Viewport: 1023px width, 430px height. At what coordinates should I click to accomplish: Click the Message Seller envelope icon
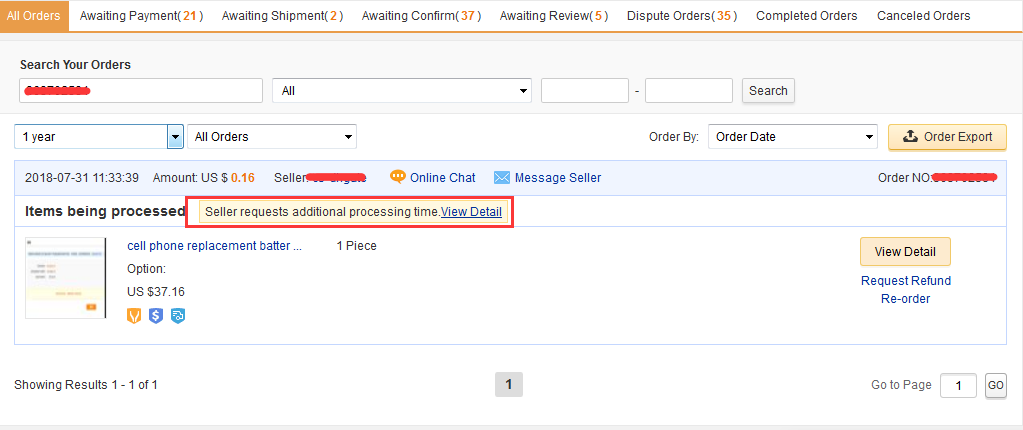(502, 178)
